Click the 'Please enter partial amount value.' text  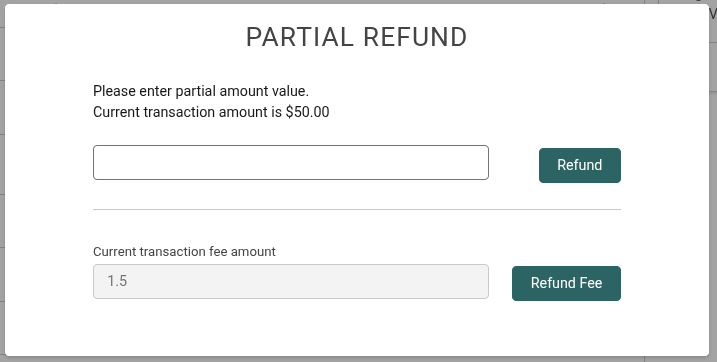pos(201,91)
